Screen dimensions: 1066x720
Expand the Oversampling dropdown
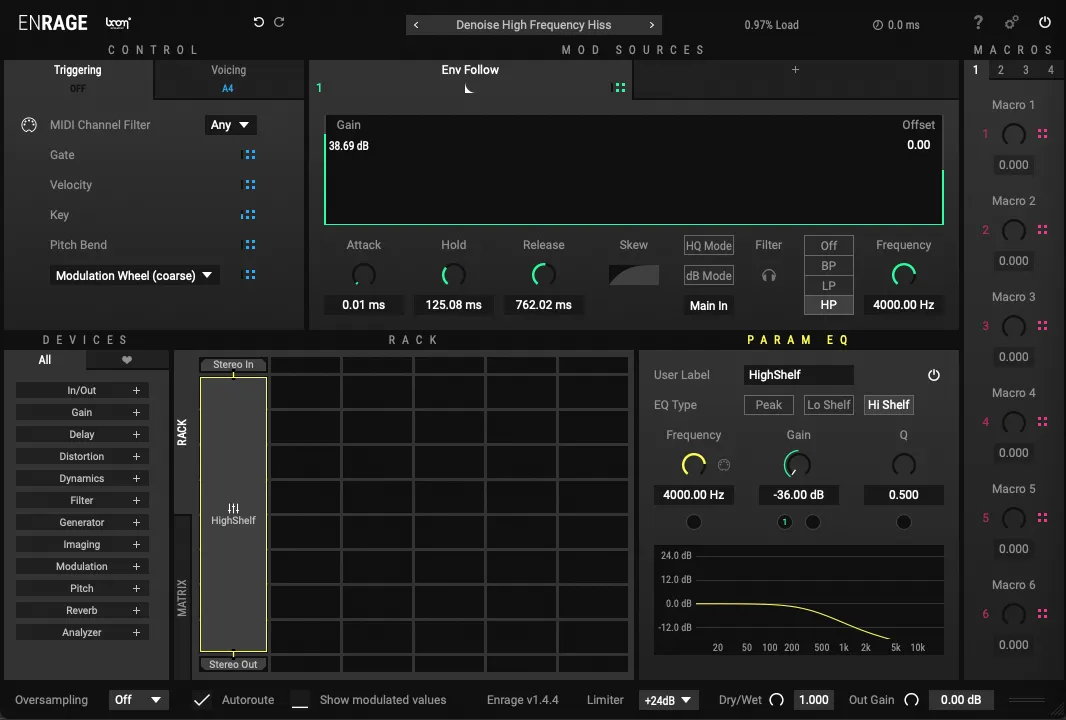point(138,700)
